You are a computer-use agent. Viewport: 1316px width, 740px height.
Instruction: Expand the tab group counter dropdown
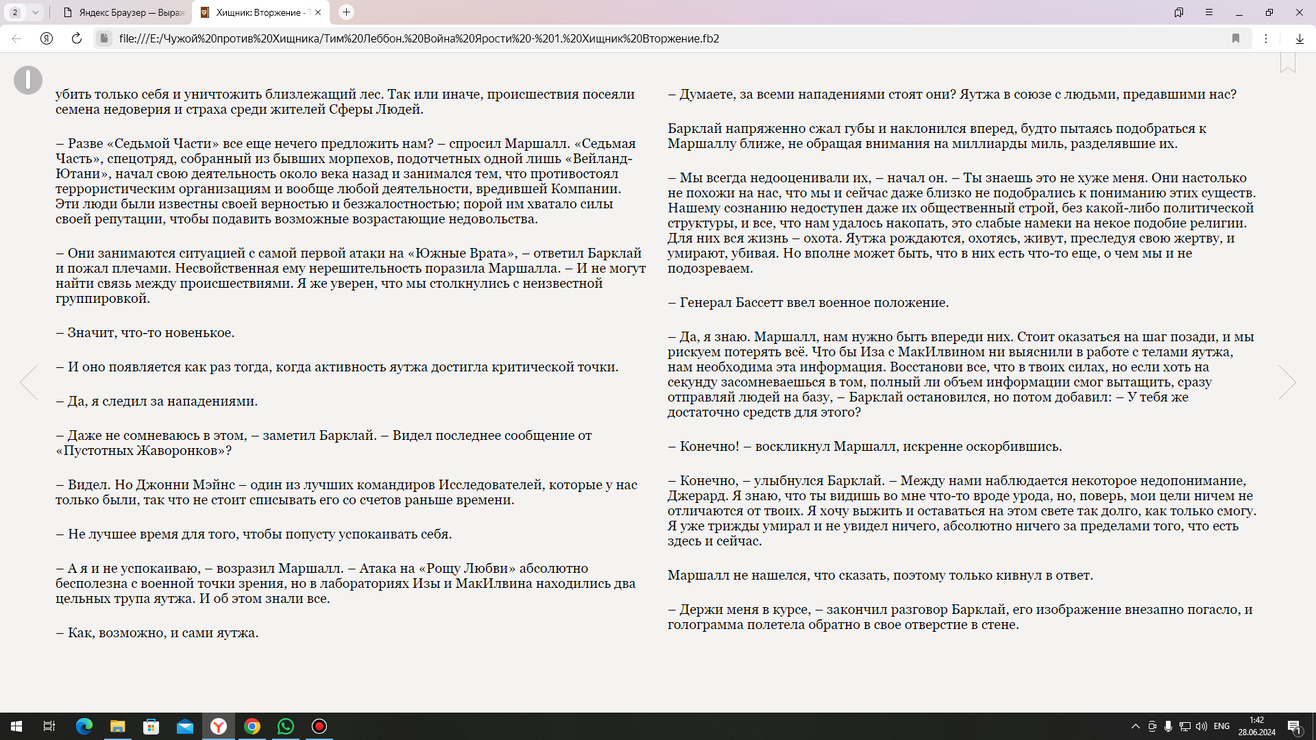(x=36, y=12)
